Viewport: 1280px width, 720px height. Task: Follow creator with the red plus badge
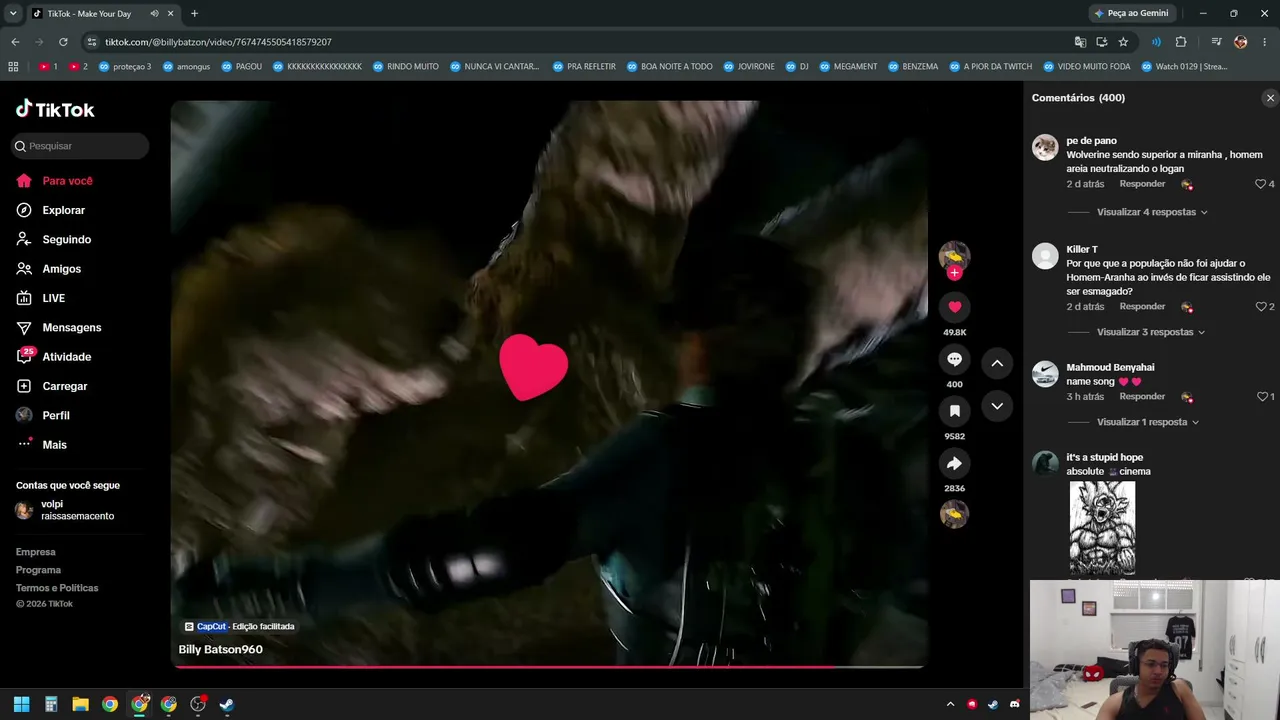954,273
